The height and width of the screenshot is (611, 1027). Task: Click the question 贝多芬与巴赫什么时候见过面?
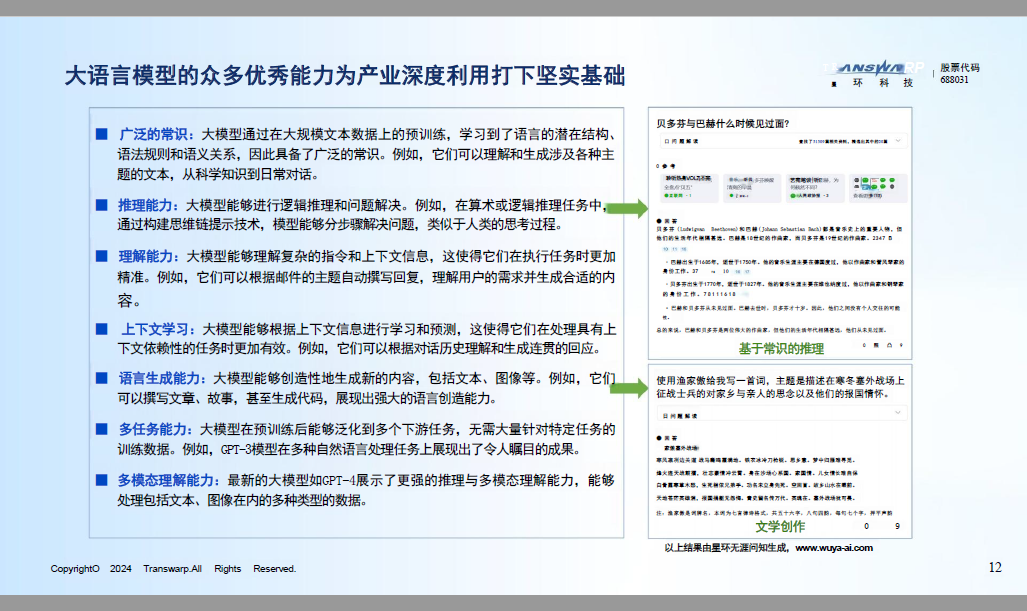click(x=723, y=124)
